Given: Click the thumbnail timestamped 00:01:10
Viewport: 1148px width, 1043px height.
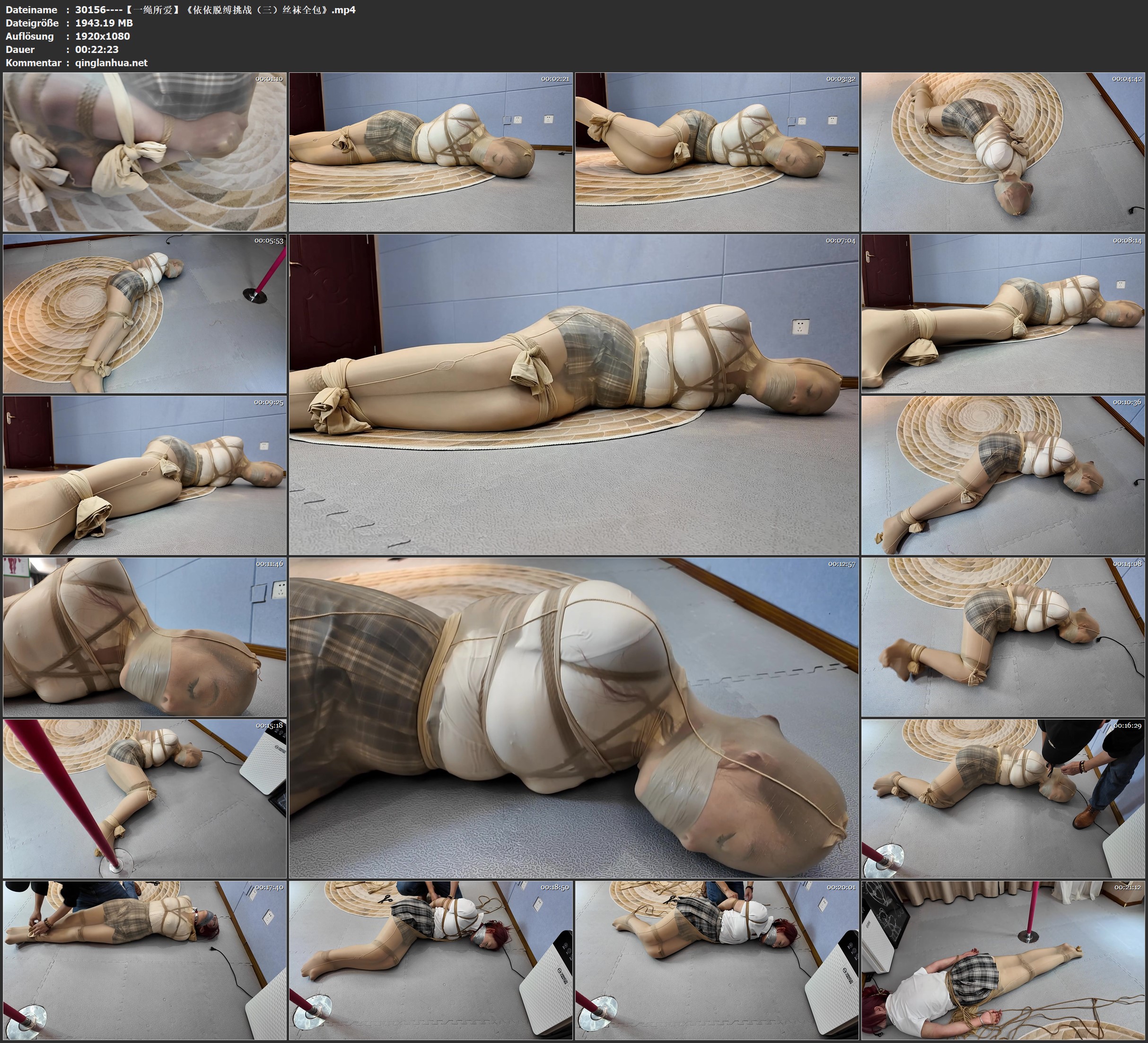Looking at the screenshot, I should point(145,152).
